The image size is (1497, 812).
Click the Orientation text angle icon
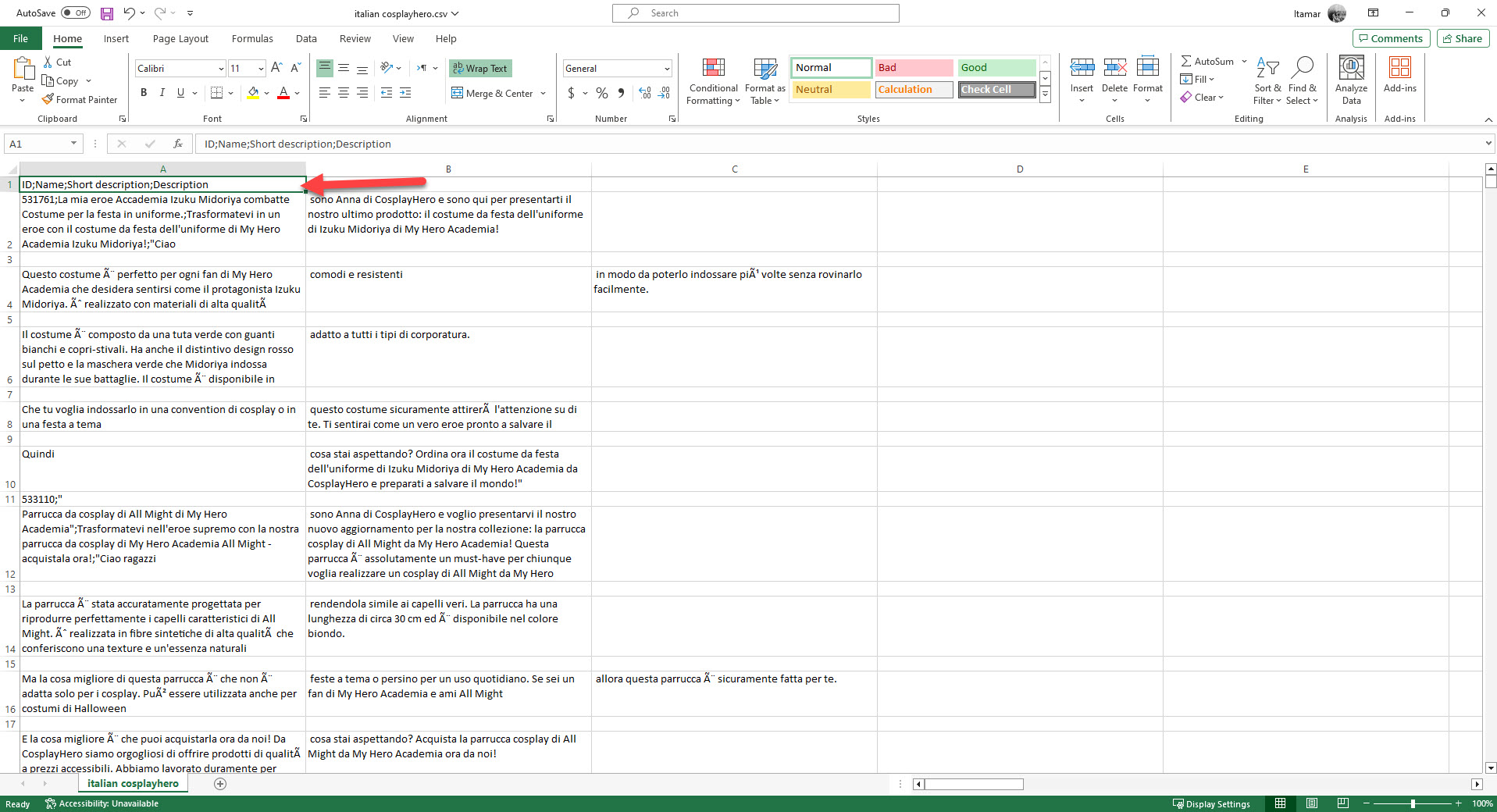[x=387, y=68]
